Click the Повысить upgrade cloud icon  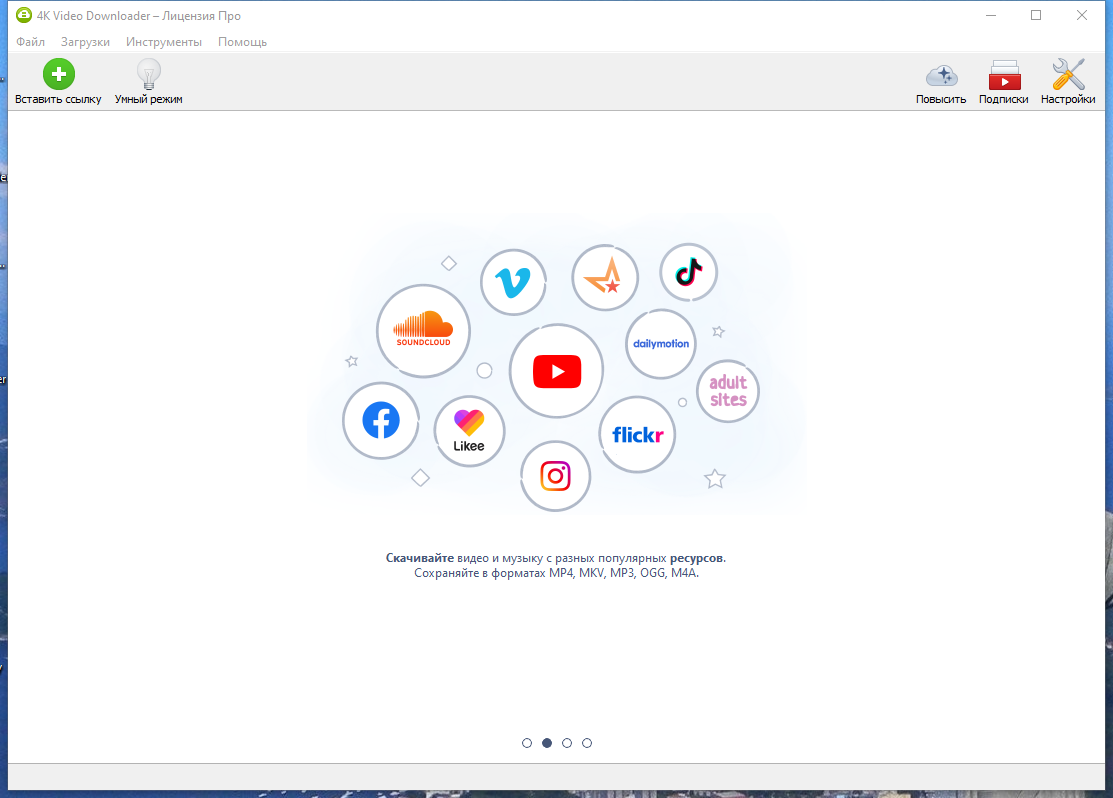(941, 73)
